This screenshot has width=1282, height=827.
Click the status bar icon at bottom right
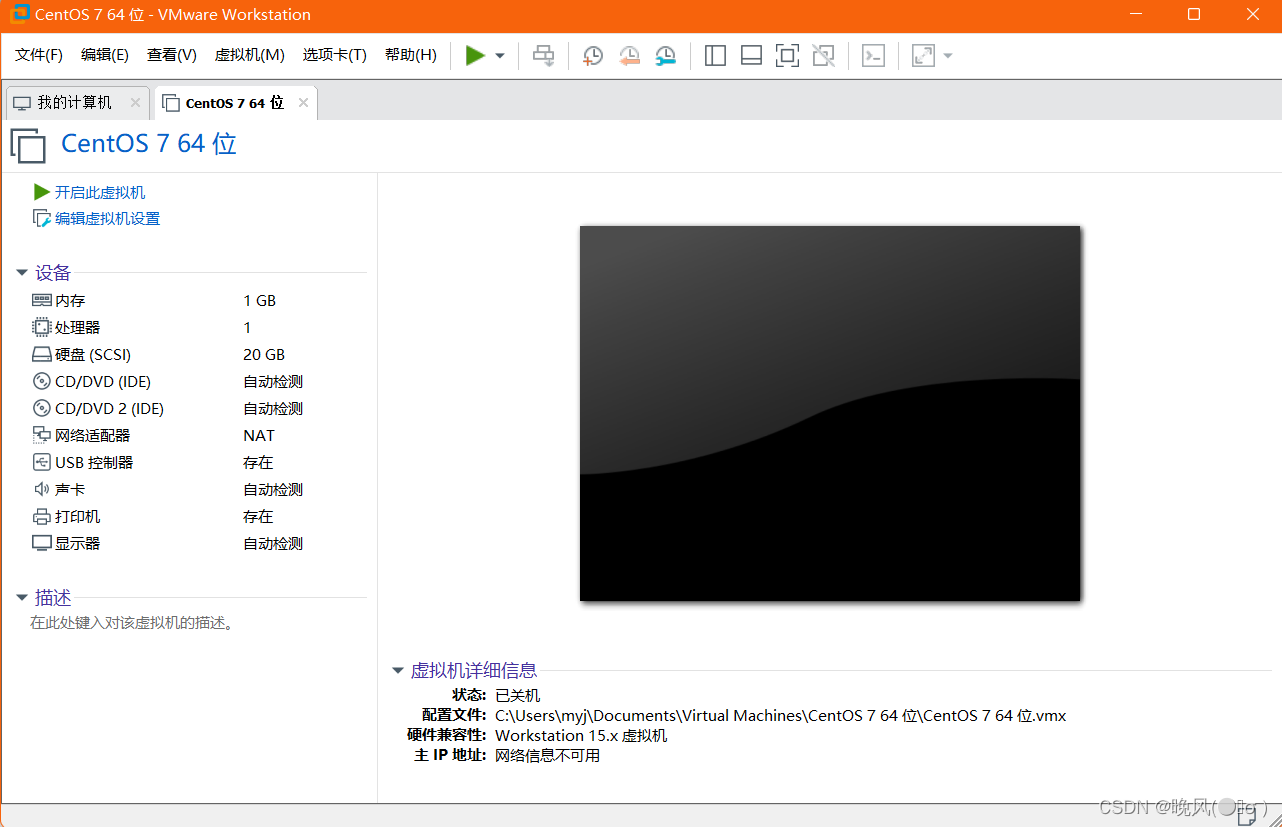[1247, 815]
